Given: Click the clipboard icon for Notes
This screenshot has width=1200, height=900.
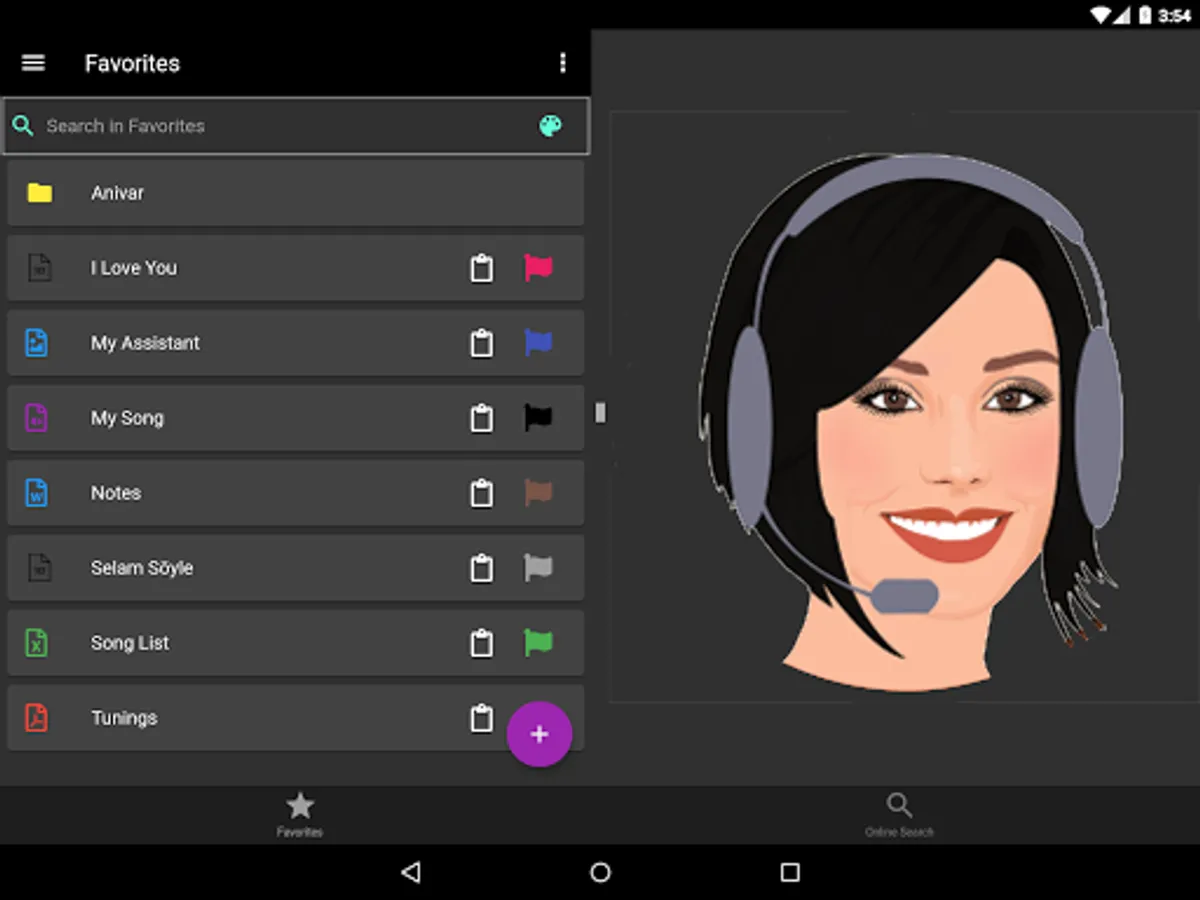Looking at the screenshot, I should pyautogui.click(x=481, y=493).
